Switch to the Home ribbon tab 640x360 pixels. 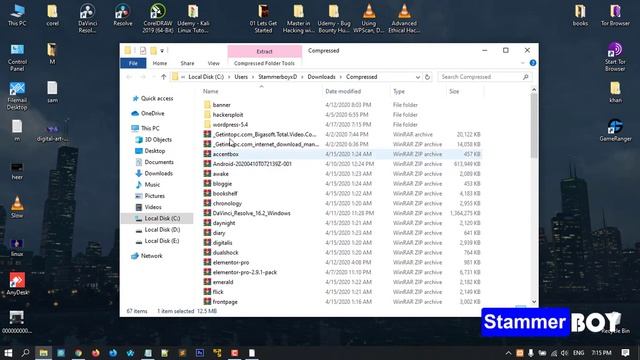coord(160,63)
